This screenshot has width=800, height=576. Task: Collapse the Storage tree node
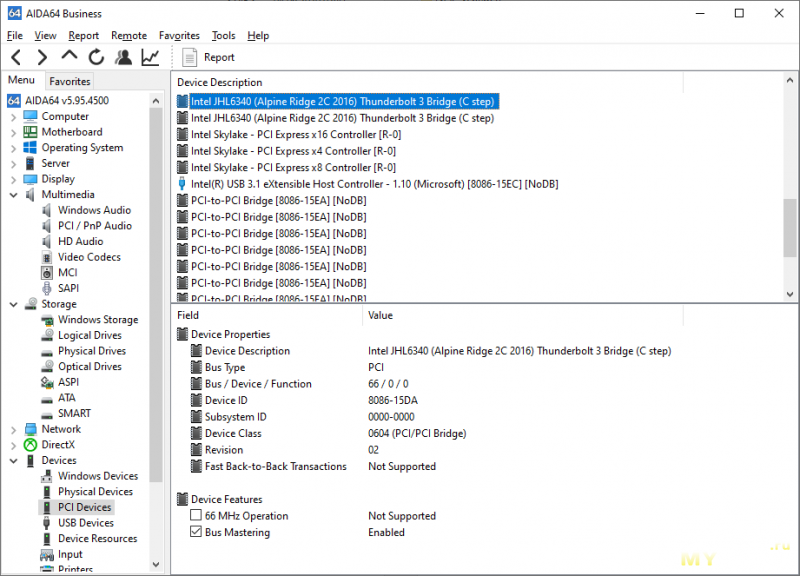14,305
